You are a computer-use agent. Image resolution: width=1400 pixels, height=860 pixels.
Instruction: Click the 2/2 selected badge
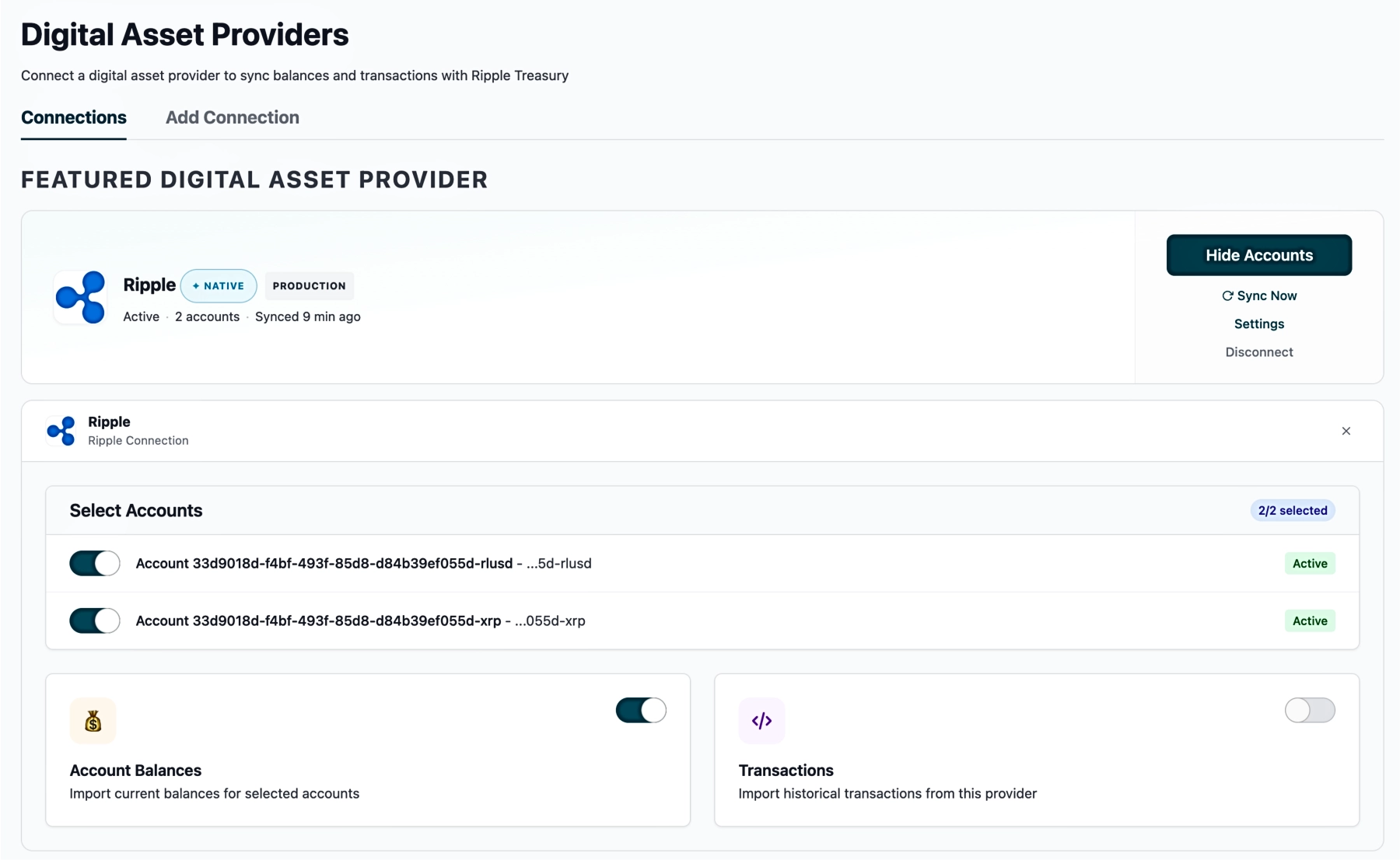click(x=1293, y=510)
